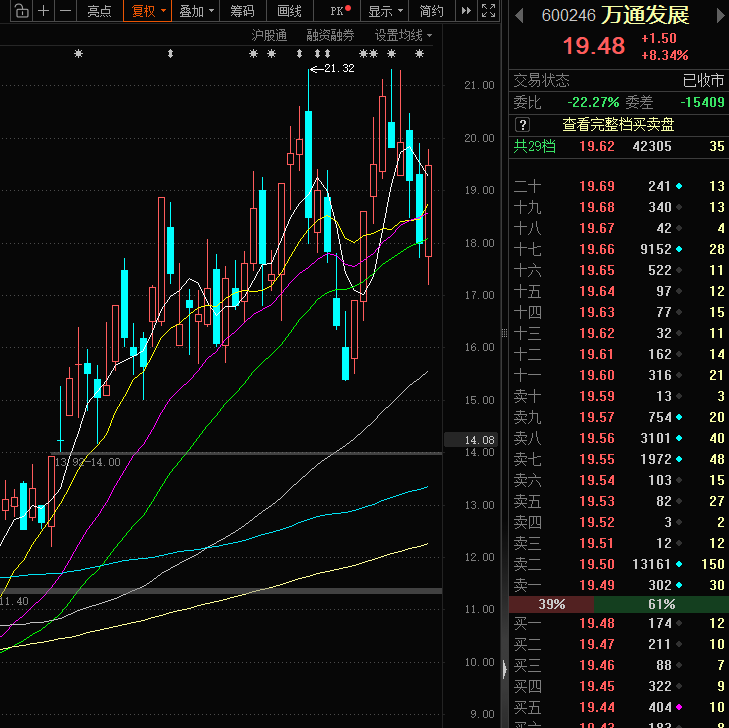Image resolution: width=729 pixels, height=728 pixels.
Task: Click the stock name 万通发展
Action: click(x=645, y=15)
